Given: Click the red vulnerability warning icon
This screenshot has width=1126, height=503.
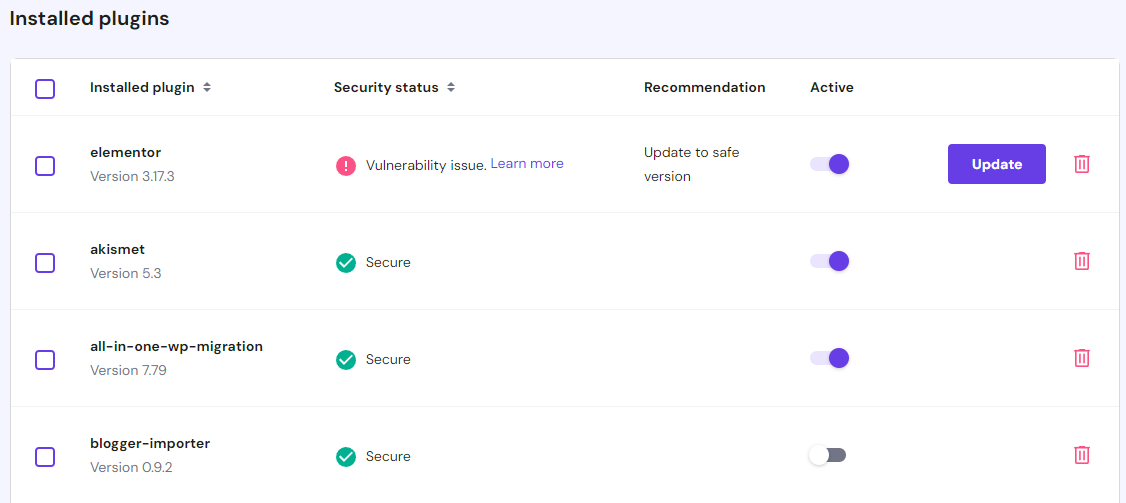Looking at the screenshot, I should pyautogui.click(x=346, y=166).
